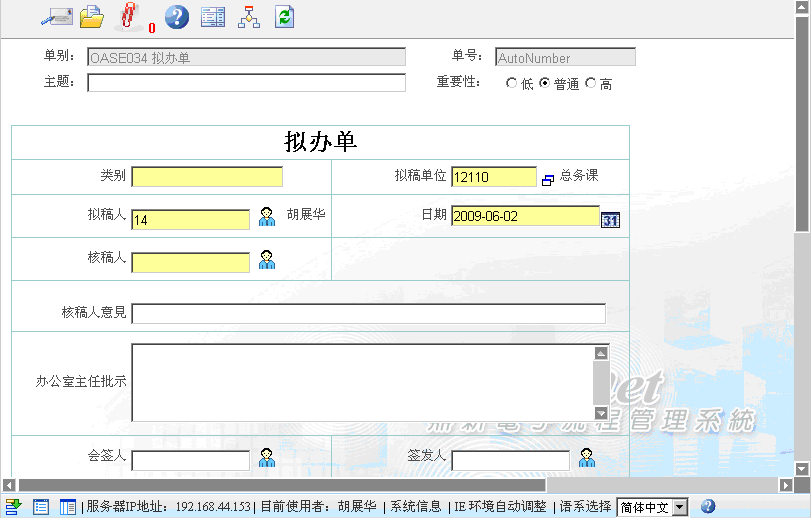Open the calendar picker for 日期
The width and height of the screenshot is (811, 518).
pos(610,219)
